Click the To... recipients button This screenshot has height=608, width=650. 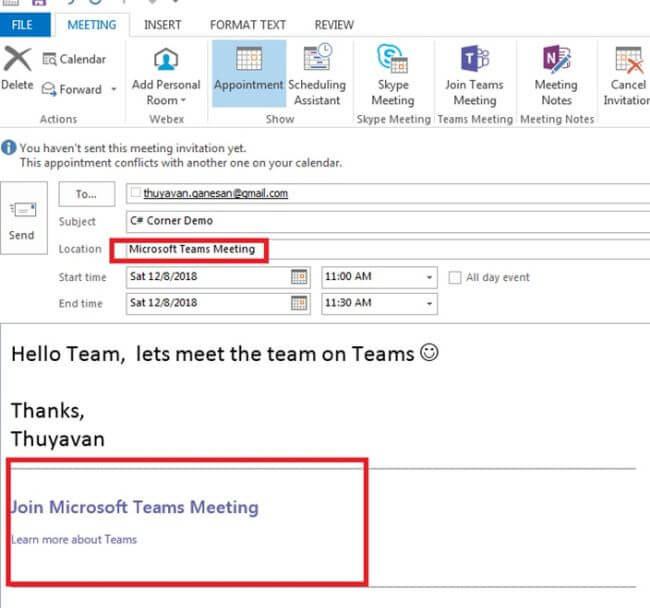[87, 194]
